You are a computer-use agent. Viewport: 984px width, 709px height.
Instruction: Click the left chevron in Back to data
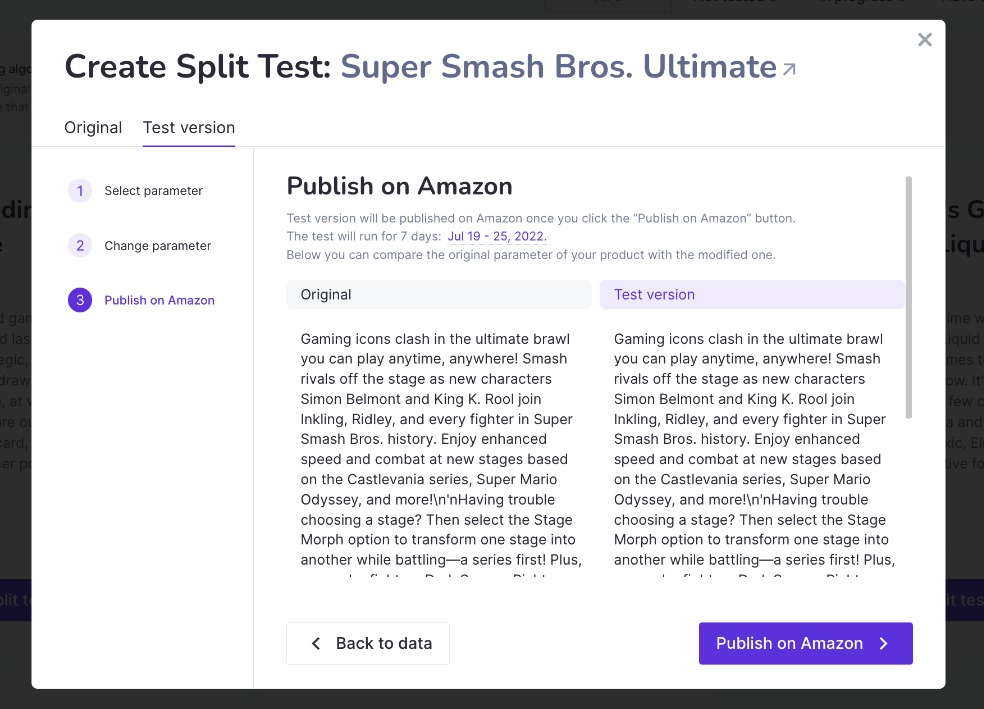(x=316, y=643)
